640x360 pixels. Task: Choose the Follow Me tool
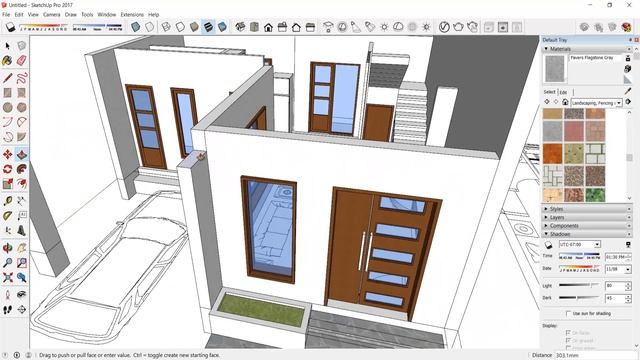[x=22, y=169]
